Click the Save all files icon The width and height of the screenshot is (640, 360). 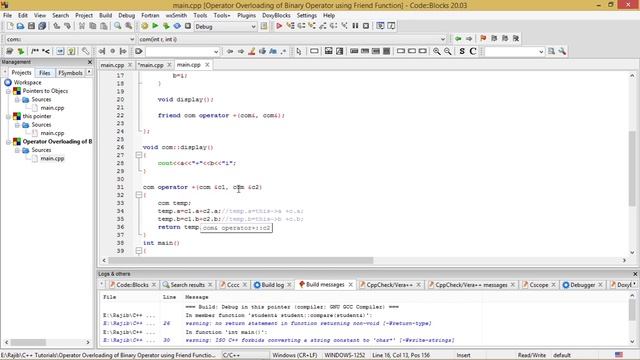[42, 26]
